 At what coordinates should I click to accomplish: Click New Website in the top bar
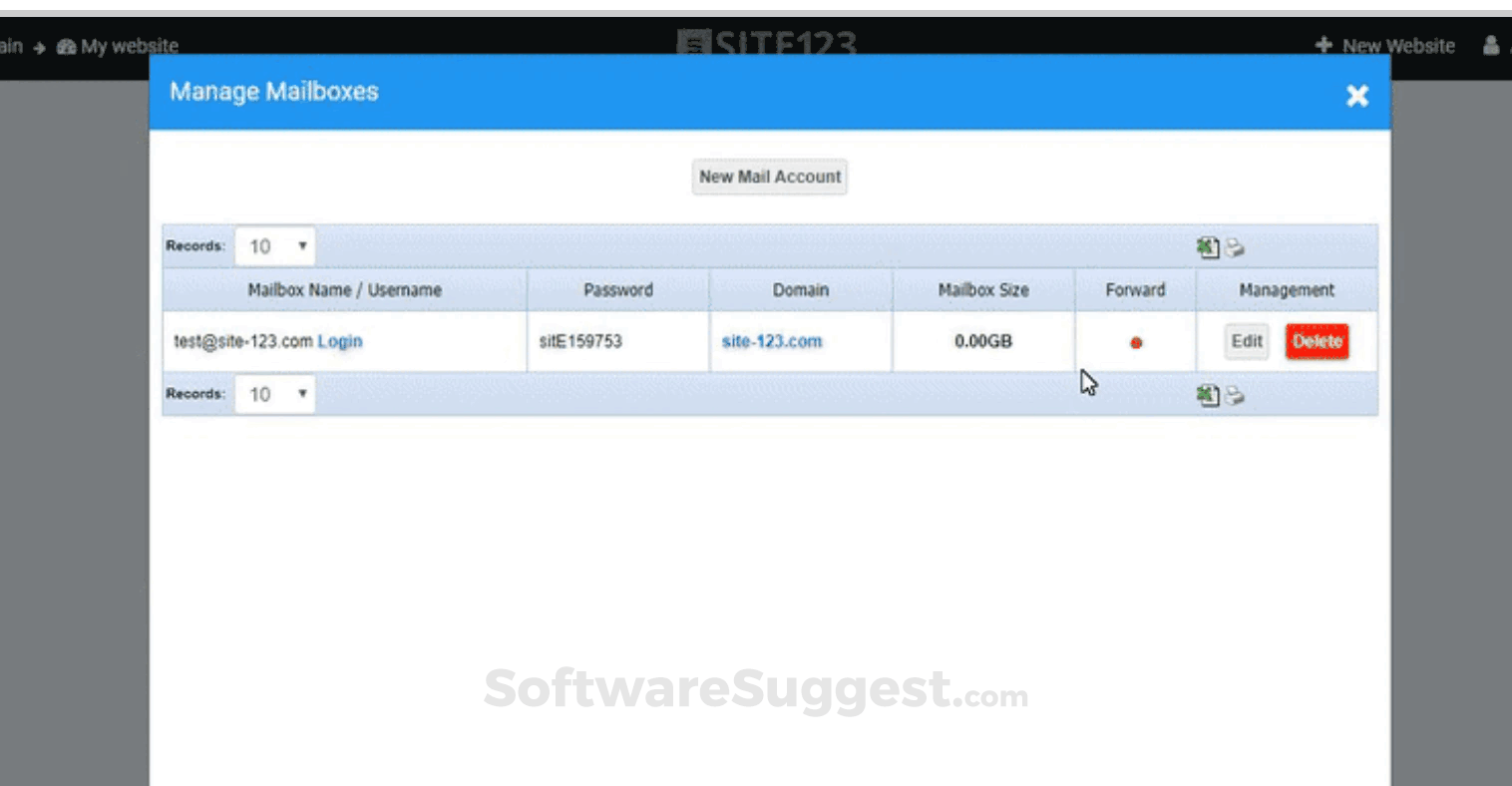point(1397,46)
